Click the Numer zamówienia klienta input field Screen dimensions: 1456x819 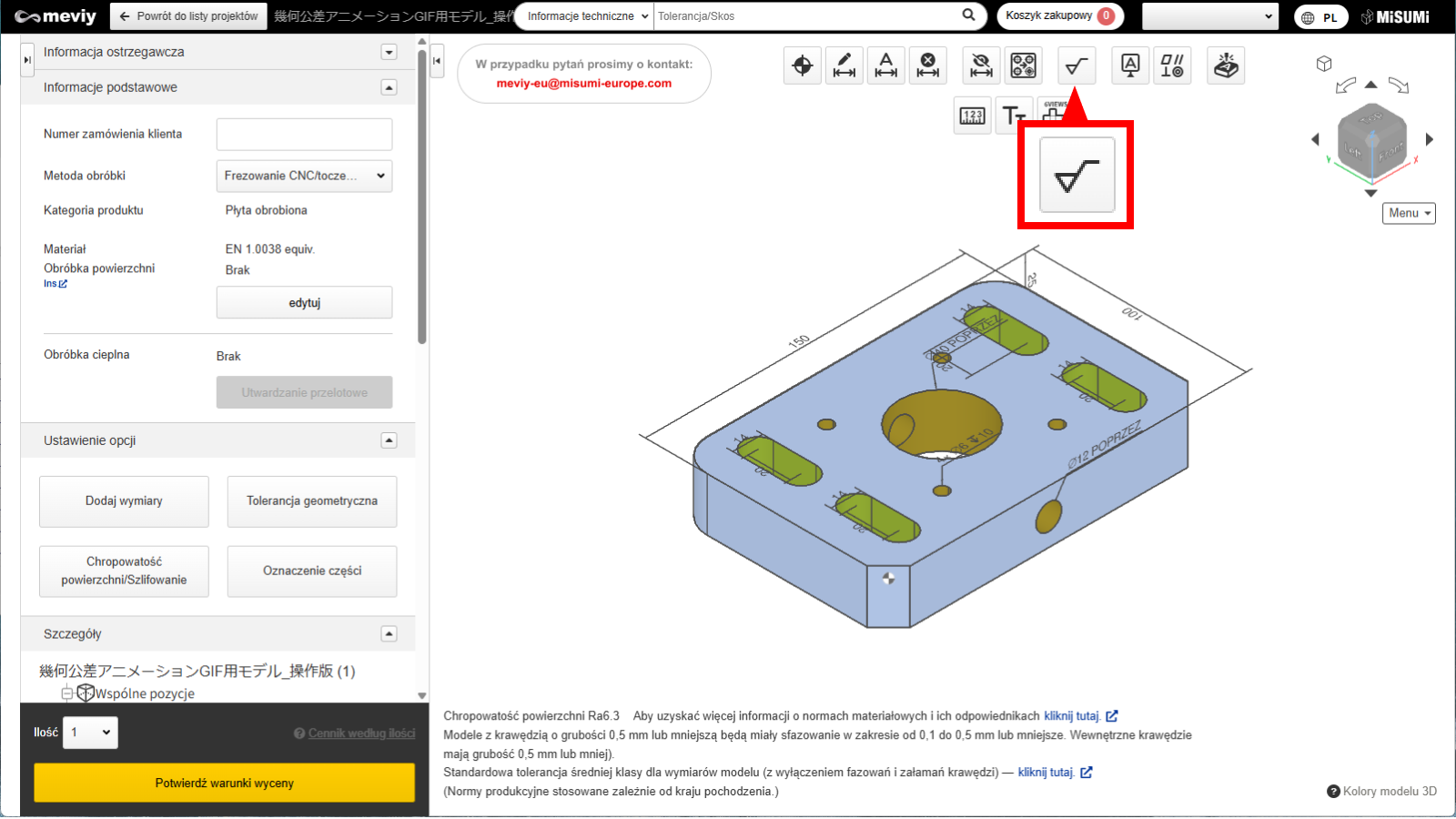click(304, 134)
